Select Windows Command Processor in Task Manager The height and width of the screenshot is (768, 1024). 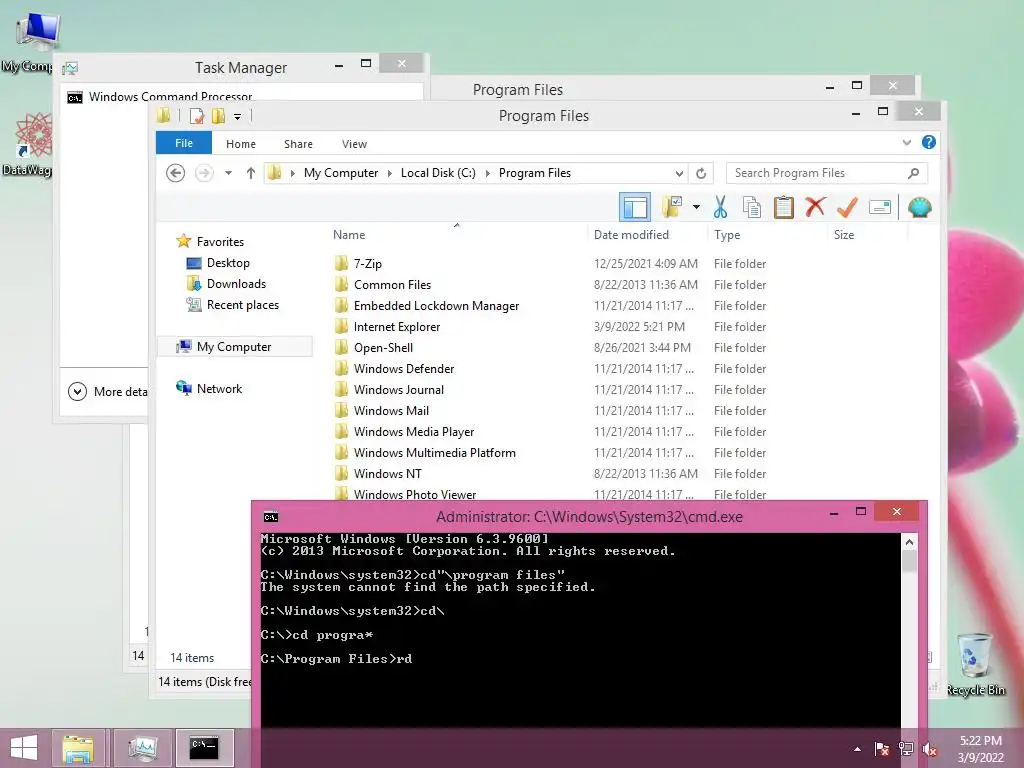170,97
